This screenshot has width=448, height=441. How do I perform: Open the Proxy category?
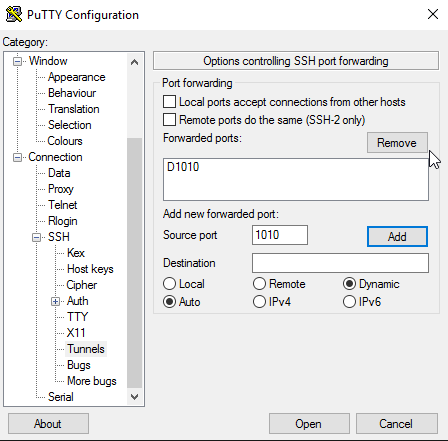tap(61, 189)
